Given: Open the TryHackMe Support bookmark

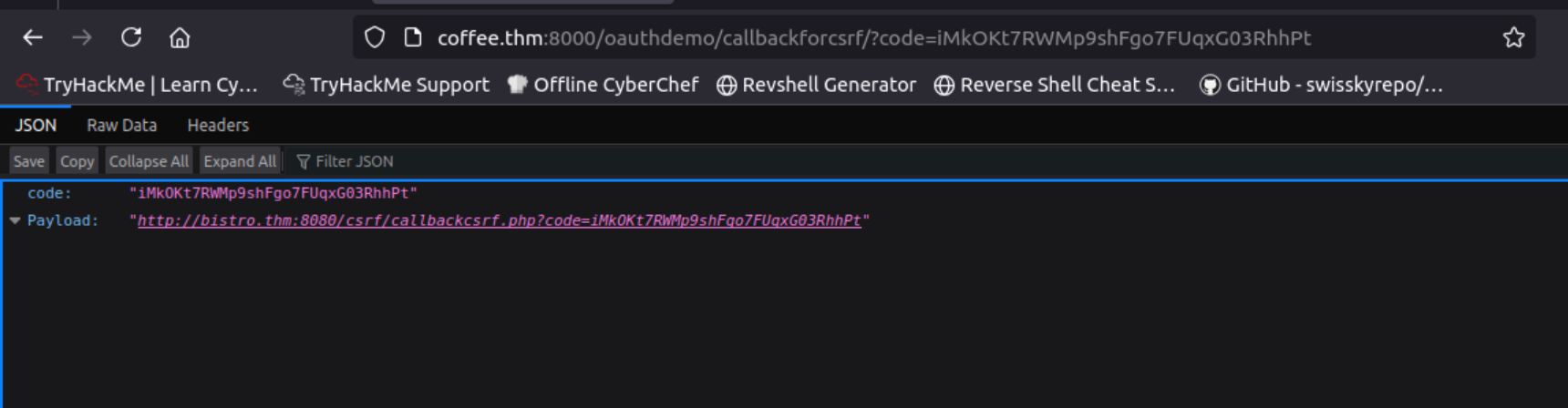Looking at the screenshot, I should [386, 85].
